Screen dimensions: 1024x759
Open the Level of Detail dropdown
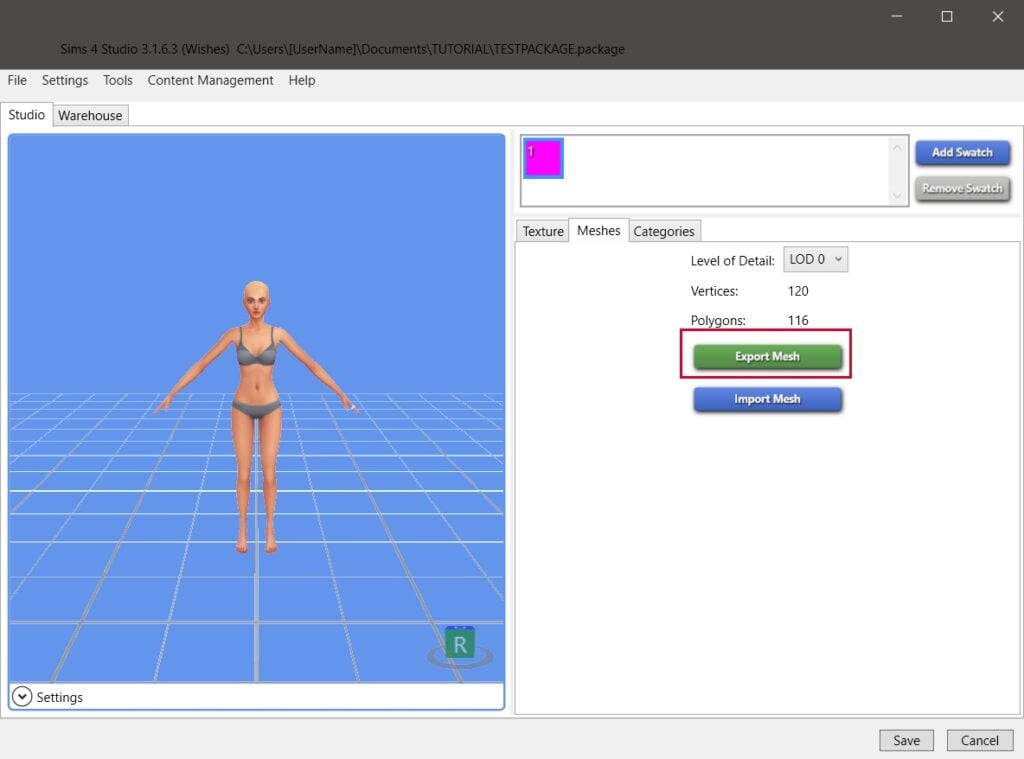(x=815, y=260)
